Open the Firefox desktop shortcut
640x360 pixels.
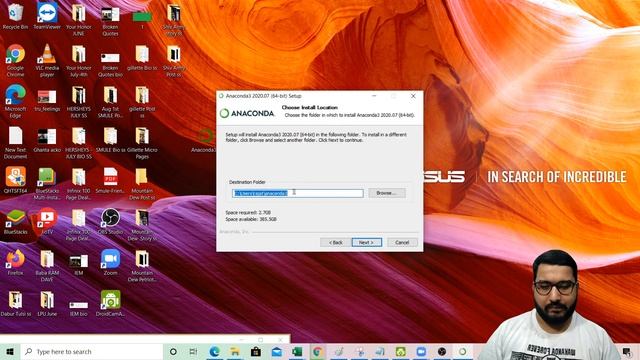(x=15, y=262)
